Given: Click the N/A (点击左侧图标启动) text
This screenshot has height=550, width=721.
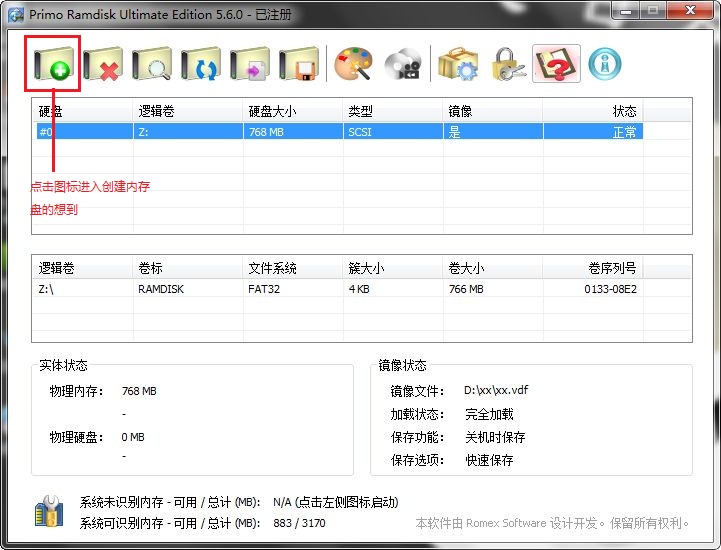Looking at the screenshot, I should point(336,502).
